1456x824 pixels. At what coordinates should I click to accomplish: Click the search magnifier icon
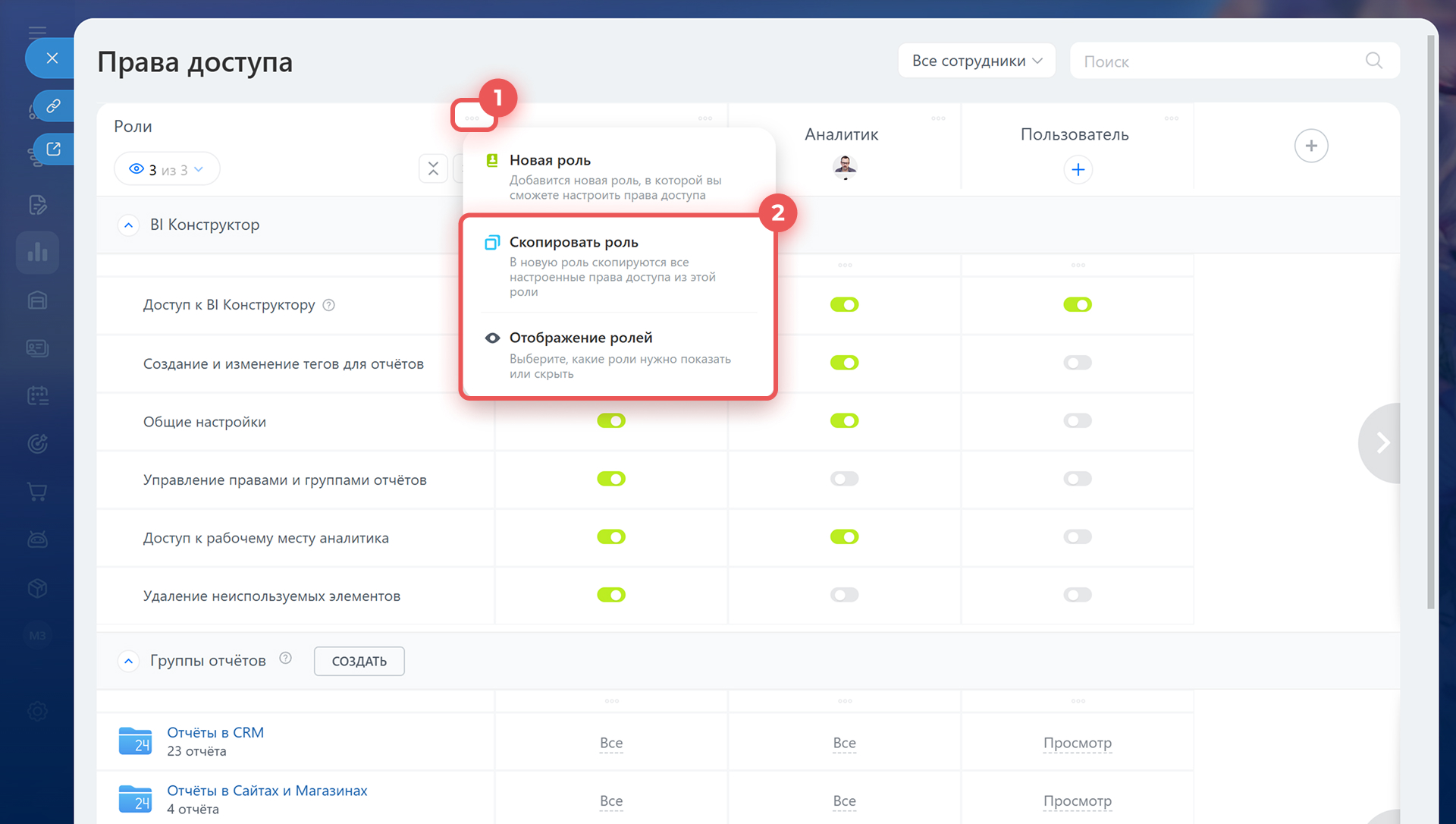click(1373, 61)
